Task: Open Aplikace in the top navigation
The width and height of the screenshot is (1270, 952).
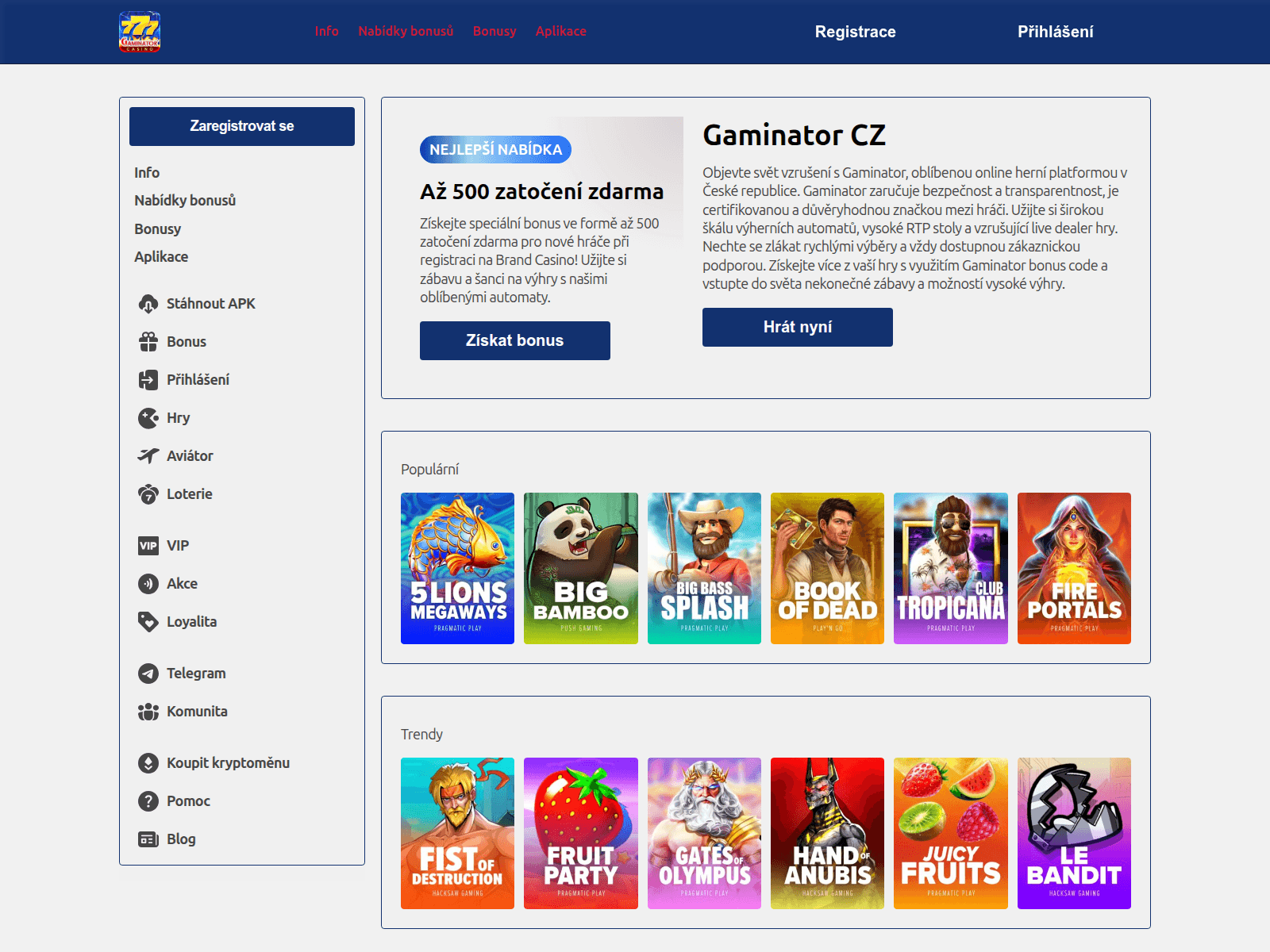Action: (560, 31)
